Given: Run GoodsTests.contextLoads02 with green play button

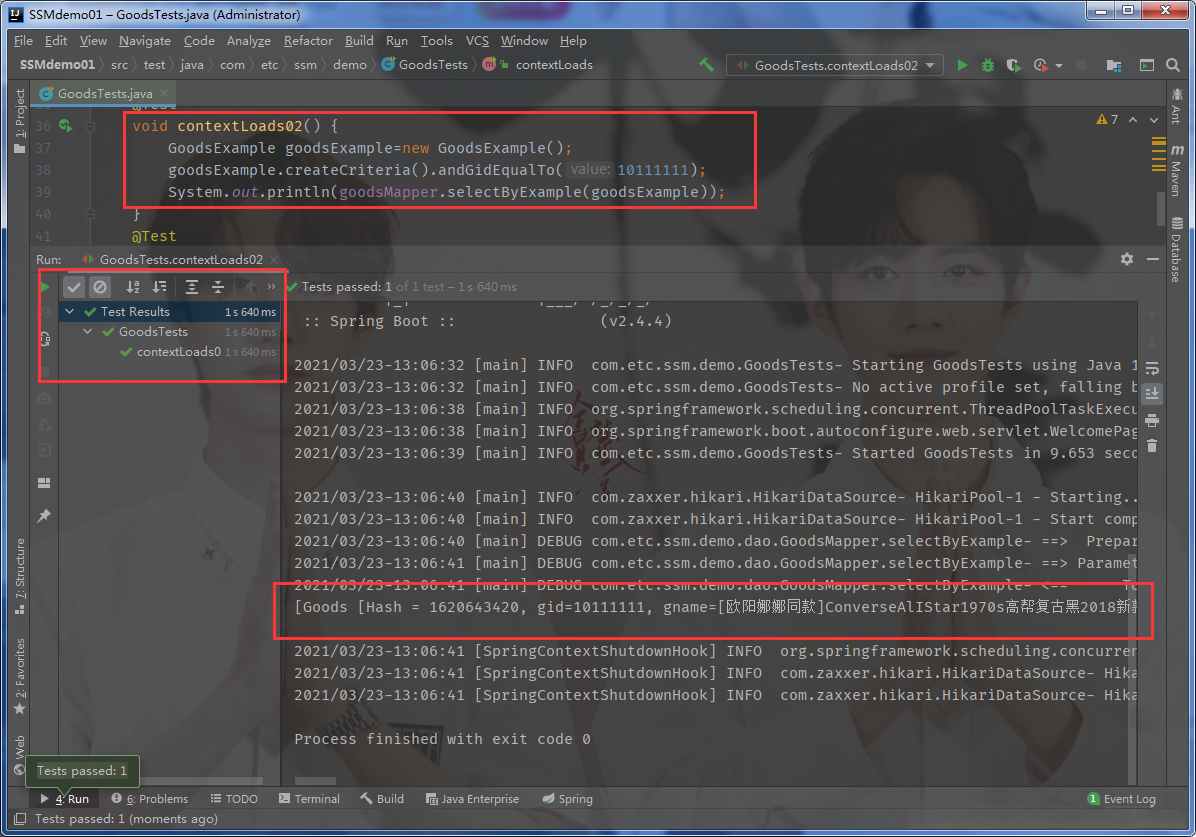Looking at the screenshot, I should [x=963, y=66].
